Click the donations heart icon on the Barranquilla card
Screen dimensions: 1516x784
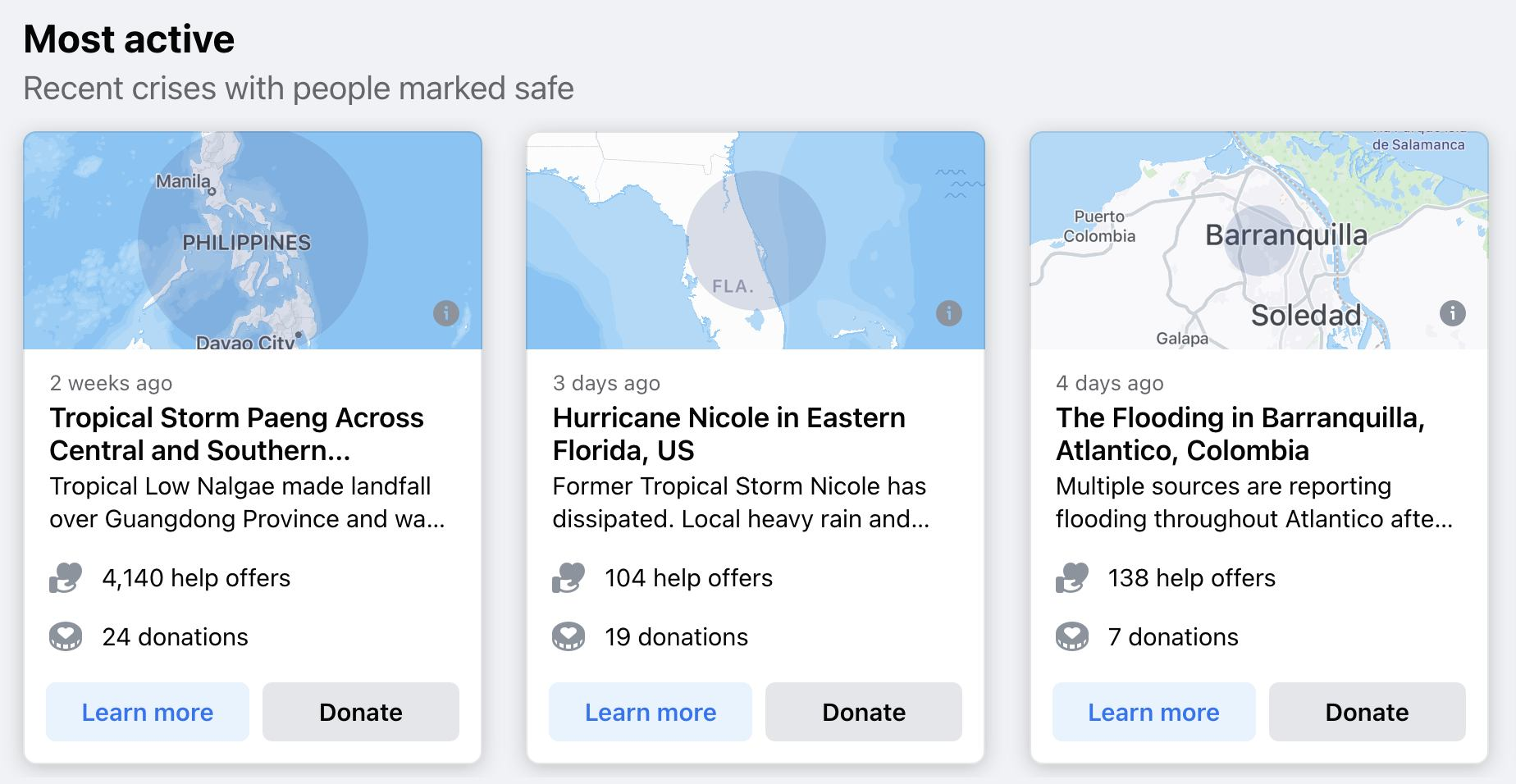point(1071,636)
